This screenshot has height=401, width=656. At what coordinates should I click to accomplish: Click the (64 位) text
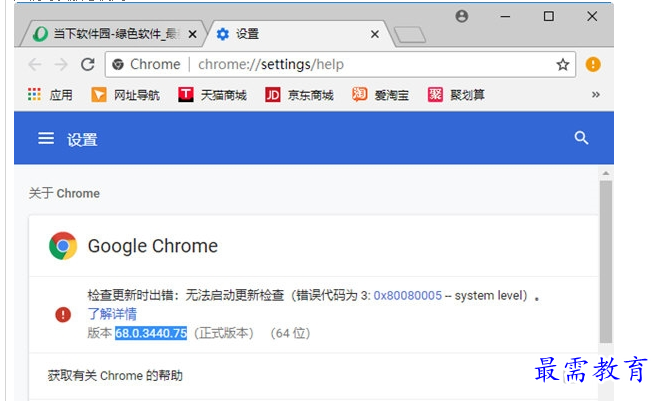(x=290, y=333)
